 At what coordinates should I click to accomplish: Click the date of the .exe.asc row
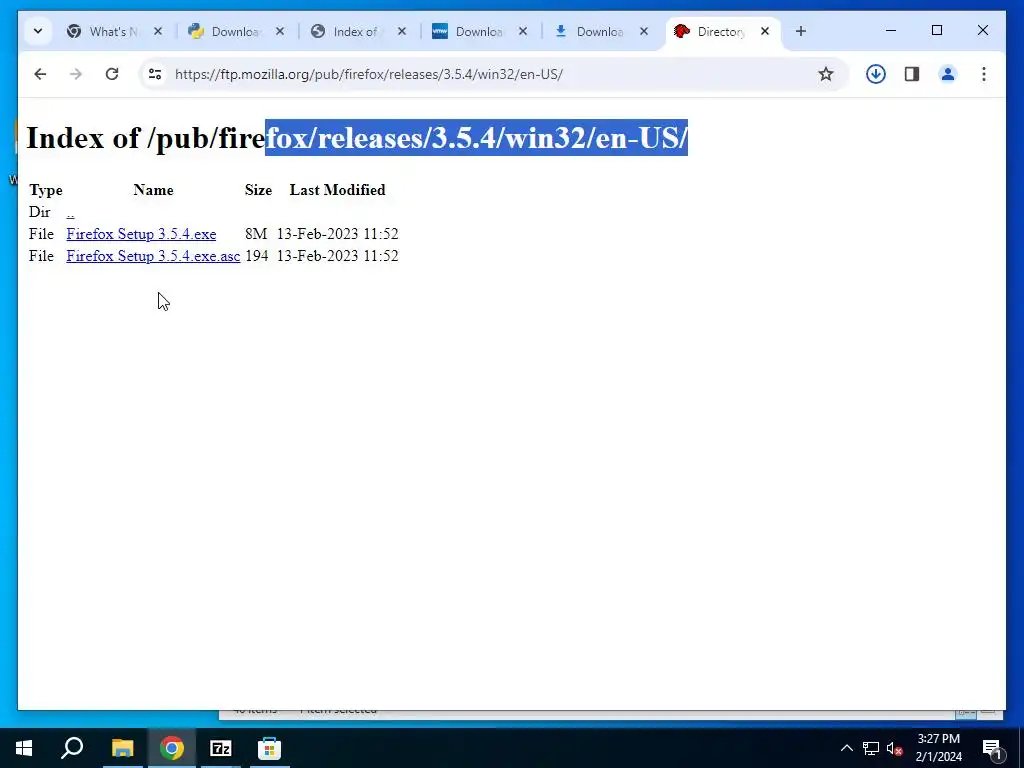coord(338,256)
